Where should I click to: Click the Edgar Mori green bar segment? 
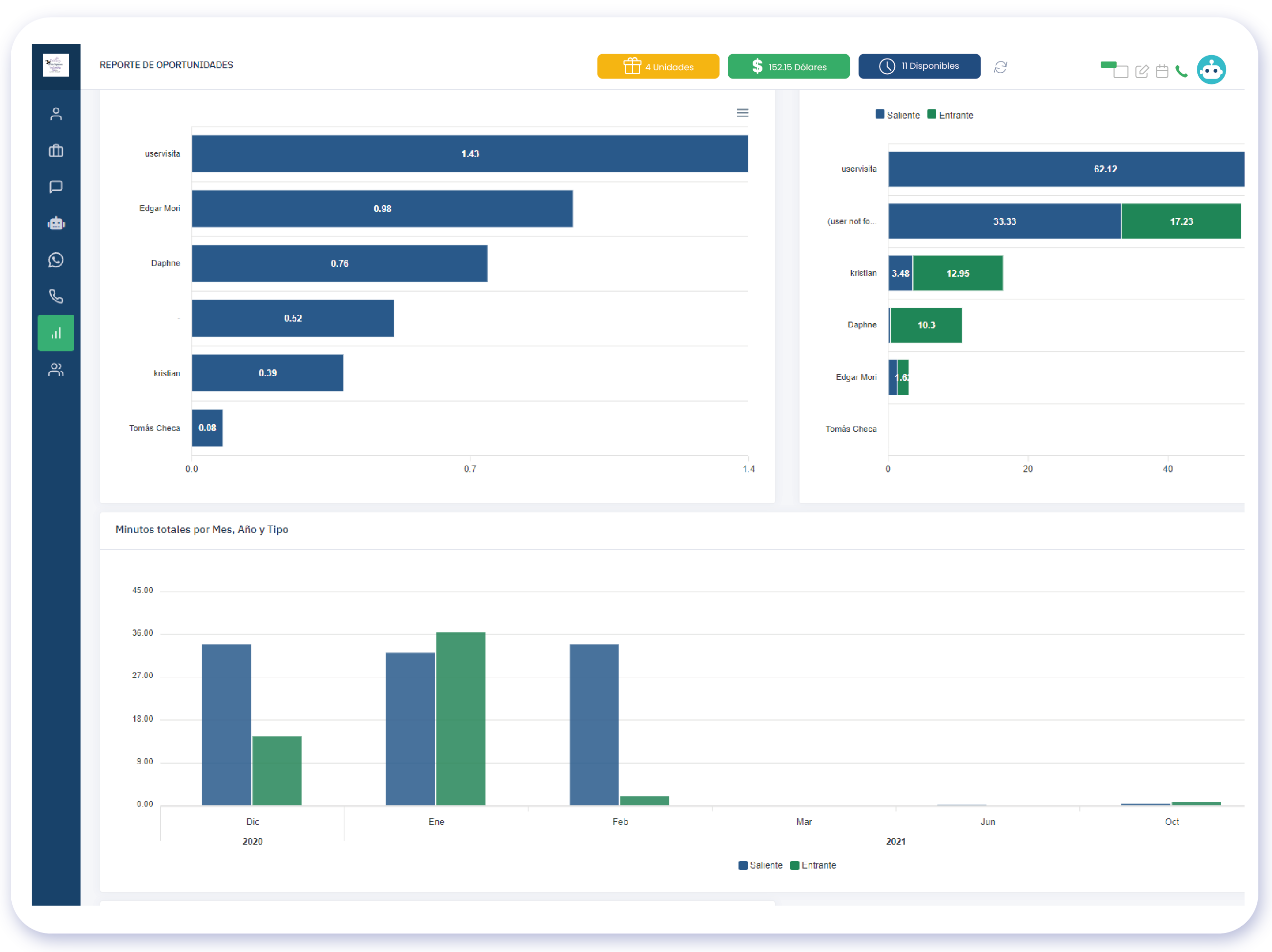[x=903, y=378]
